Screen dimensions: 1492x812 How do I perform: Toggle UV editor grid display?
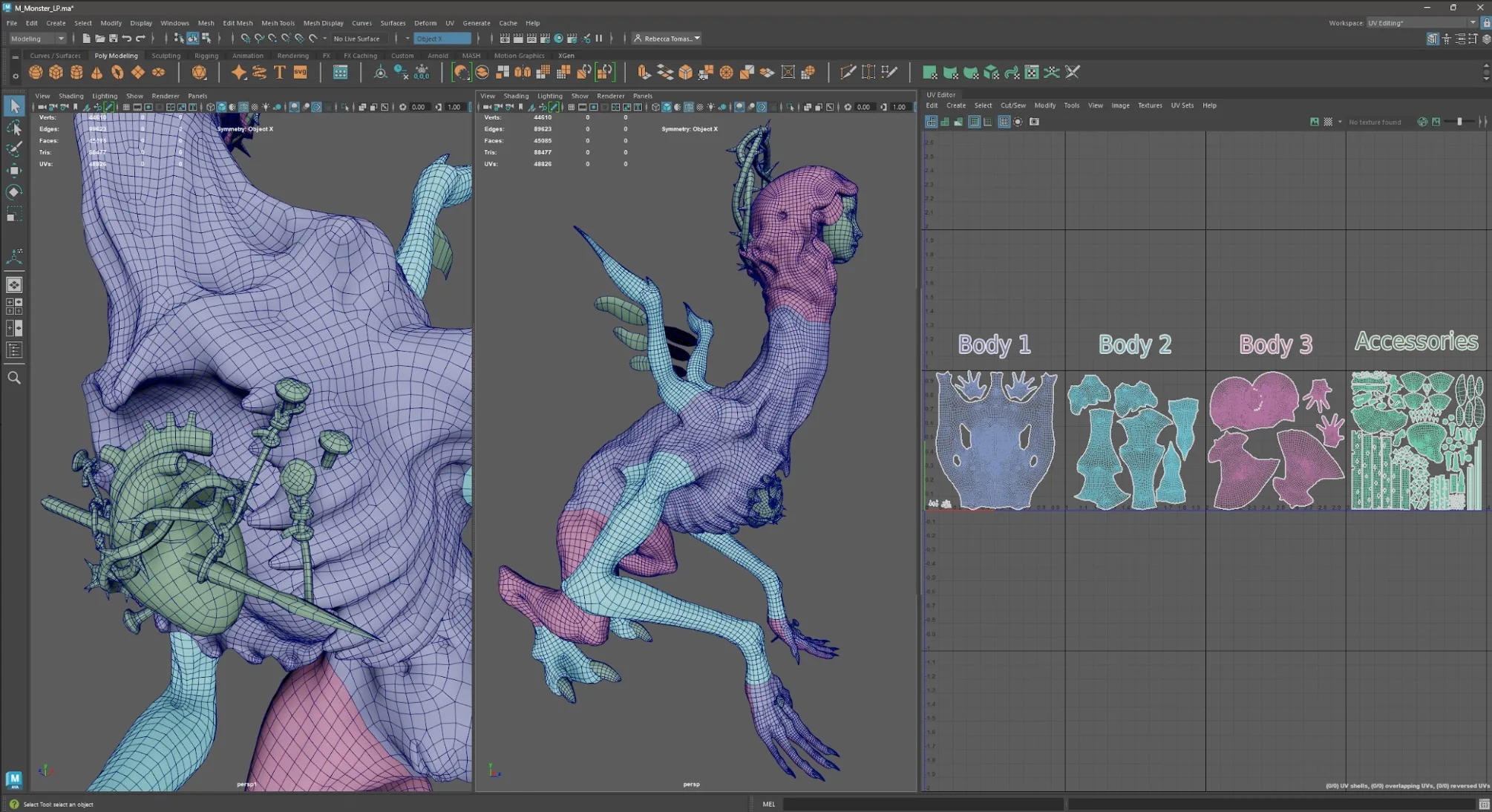click(x=1004, y=122)
